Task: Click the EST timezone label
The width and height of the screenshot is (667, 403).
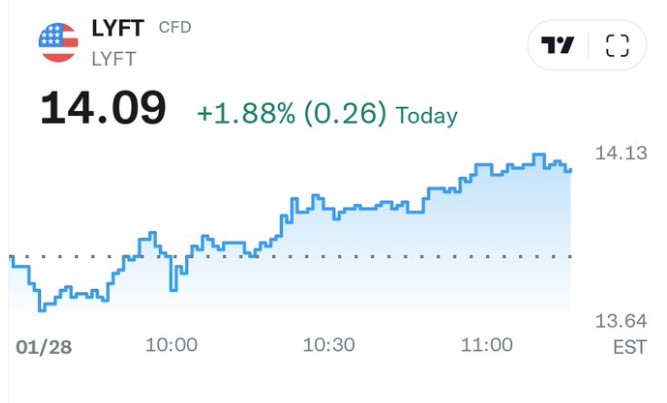Action: (x=629, y=347)
